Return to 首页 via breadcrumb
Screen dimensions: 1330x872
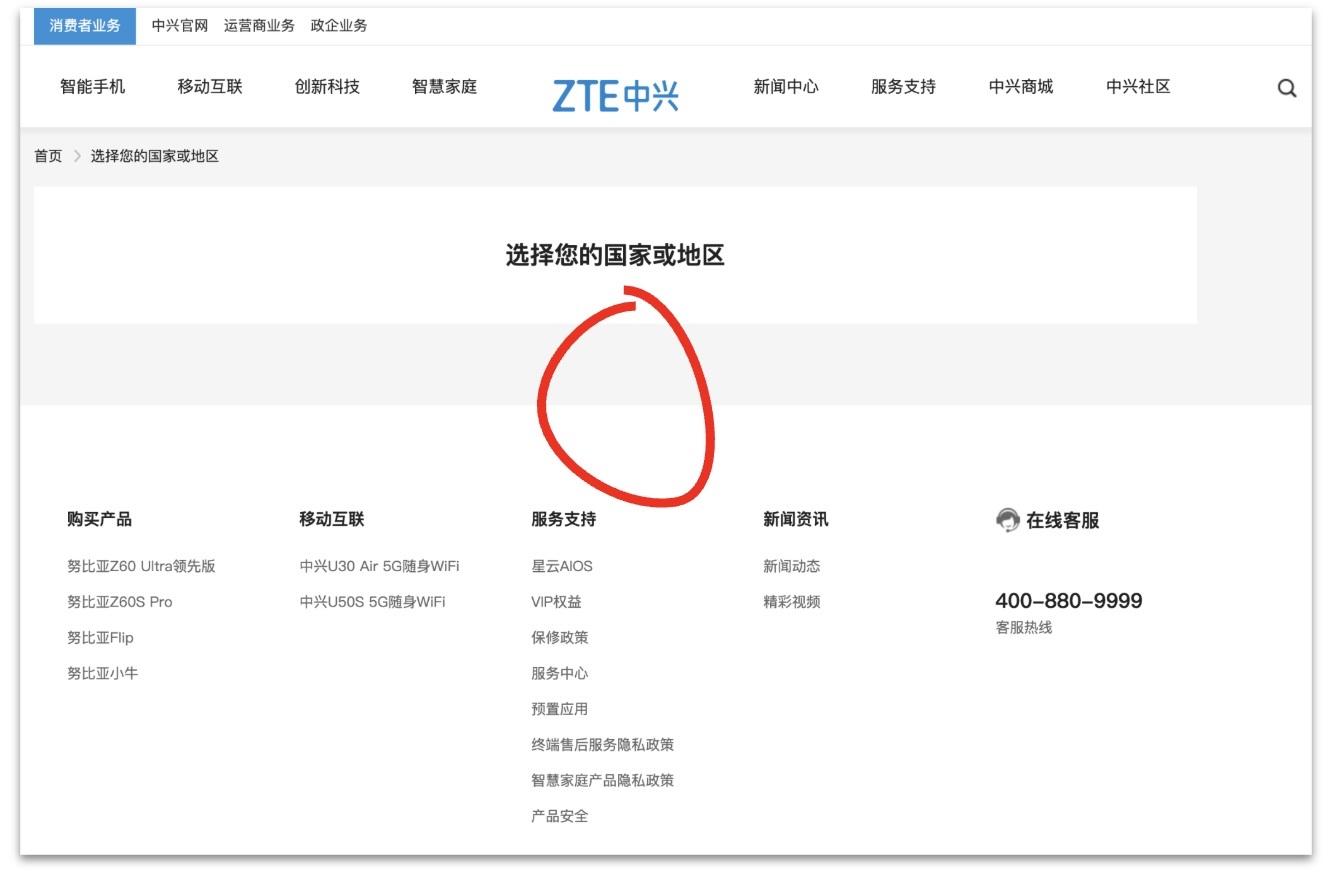(48, 156)
